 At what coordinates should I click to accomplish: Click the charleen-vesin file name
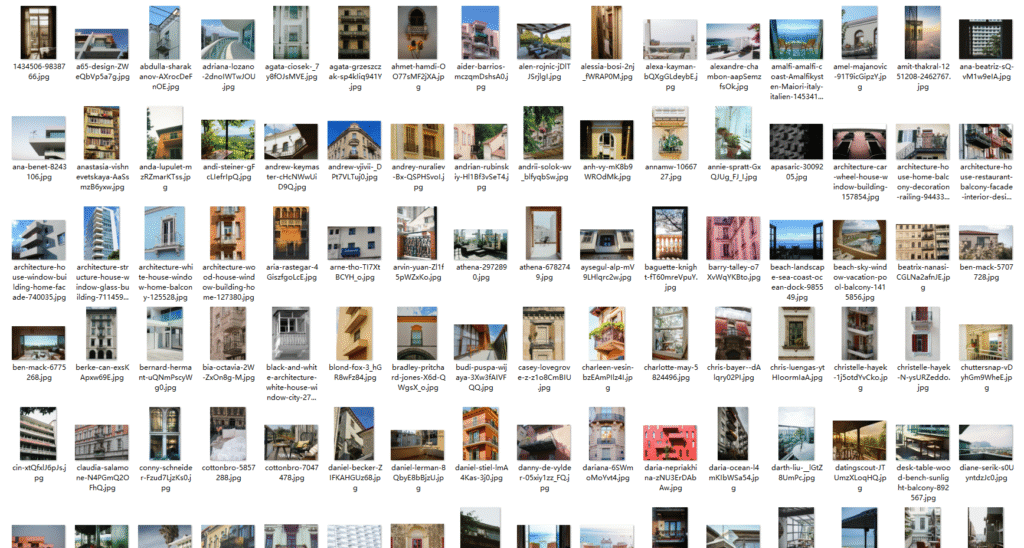(607, 378)
